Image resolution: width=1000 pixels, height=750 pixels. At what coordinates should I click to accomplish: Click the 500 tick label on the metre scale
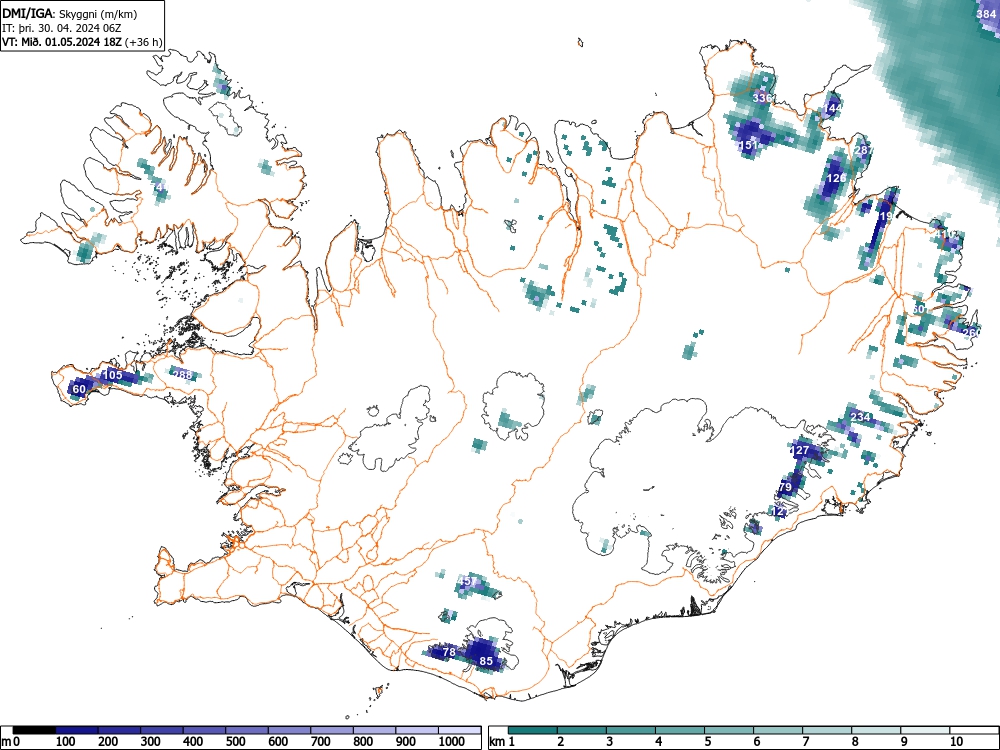(x=235, y=742)
